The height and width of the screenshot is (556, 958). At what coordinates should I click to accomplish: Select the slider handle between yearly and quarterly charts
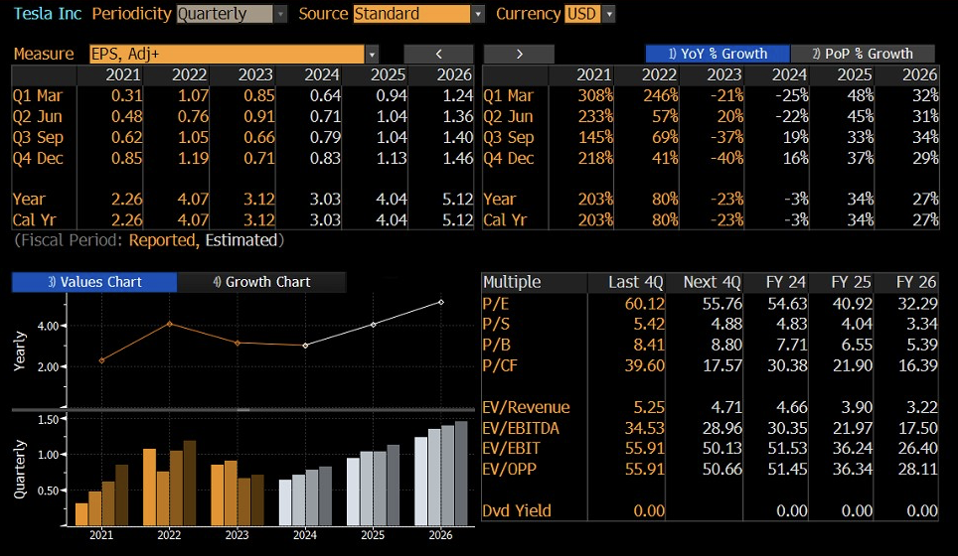coord(243,409)
